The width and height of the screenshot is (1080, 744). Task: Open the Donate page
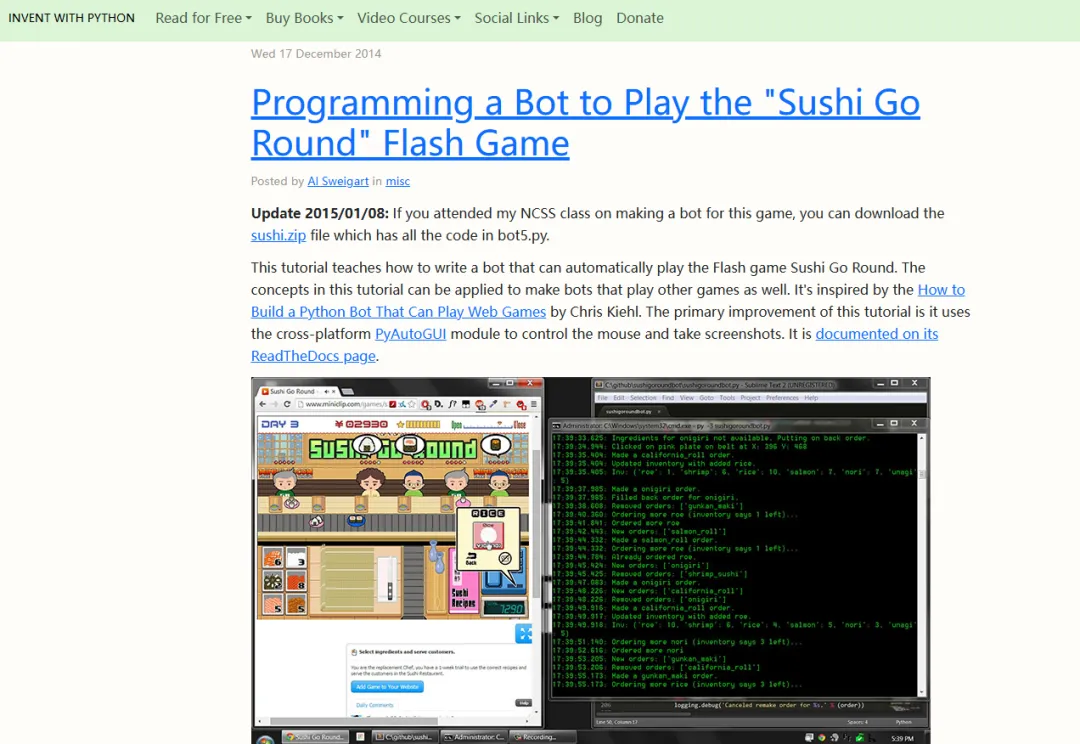coord(640,18)
